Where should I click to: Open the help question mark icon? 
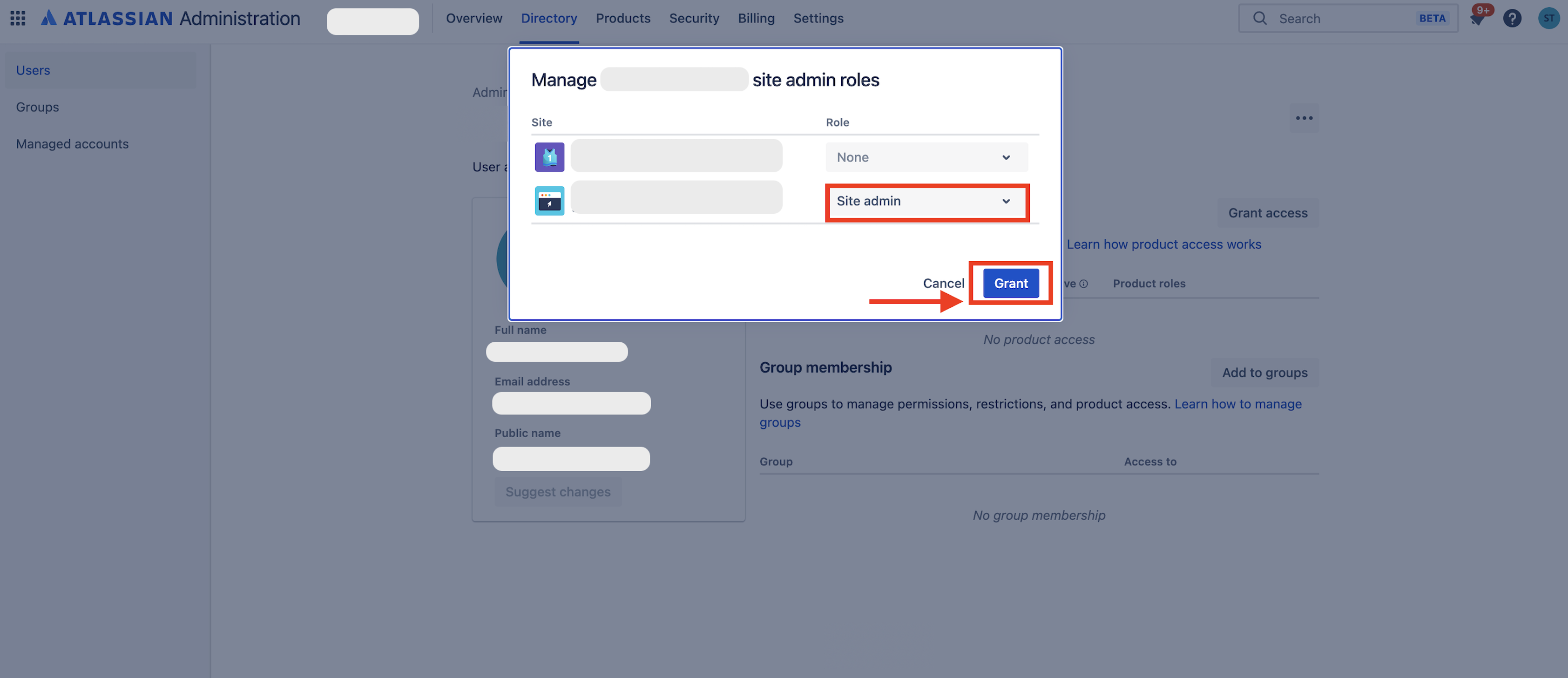coord(1512,18)
